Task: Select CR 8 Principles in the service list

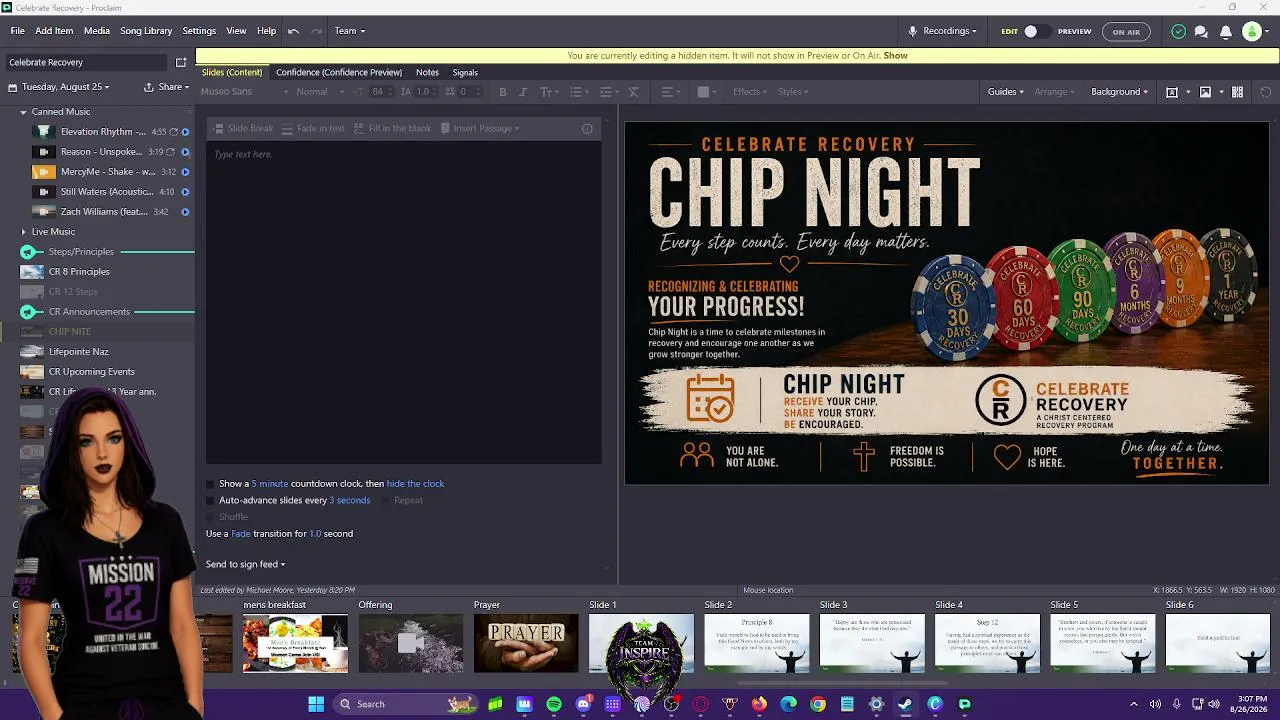Action: (x=79, y=272)
